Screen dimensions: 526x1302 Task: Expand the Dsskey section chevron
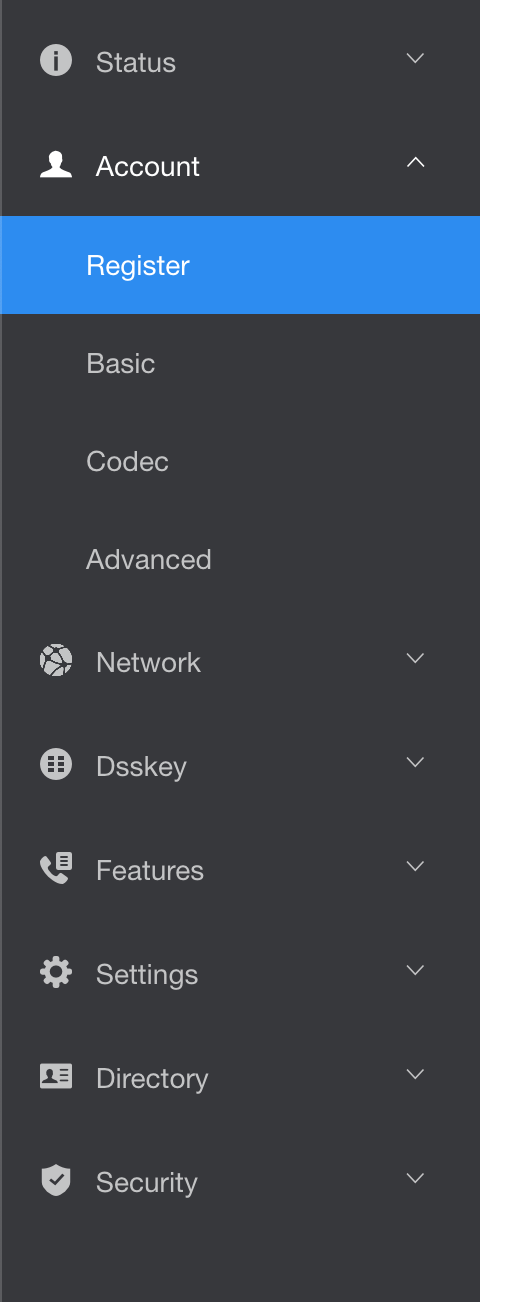pyautogui.click(x=416, y=762)
